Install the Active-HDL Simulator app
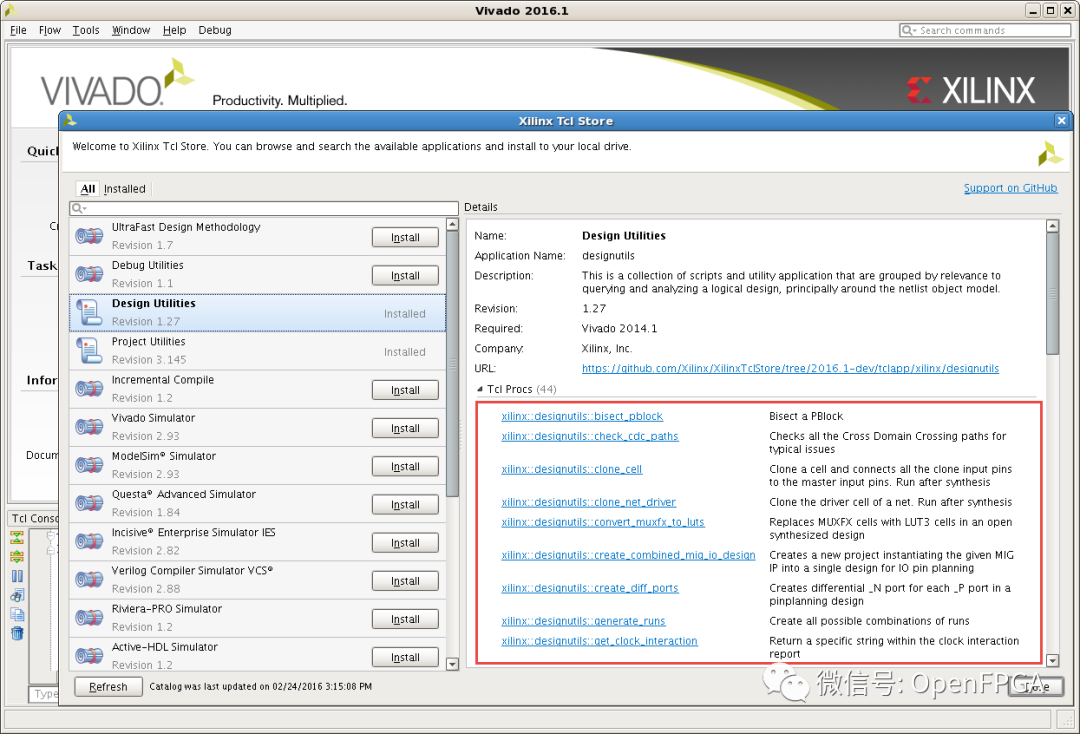The height and width of the screenshot is (734, 1080). (x=405, y=658)
